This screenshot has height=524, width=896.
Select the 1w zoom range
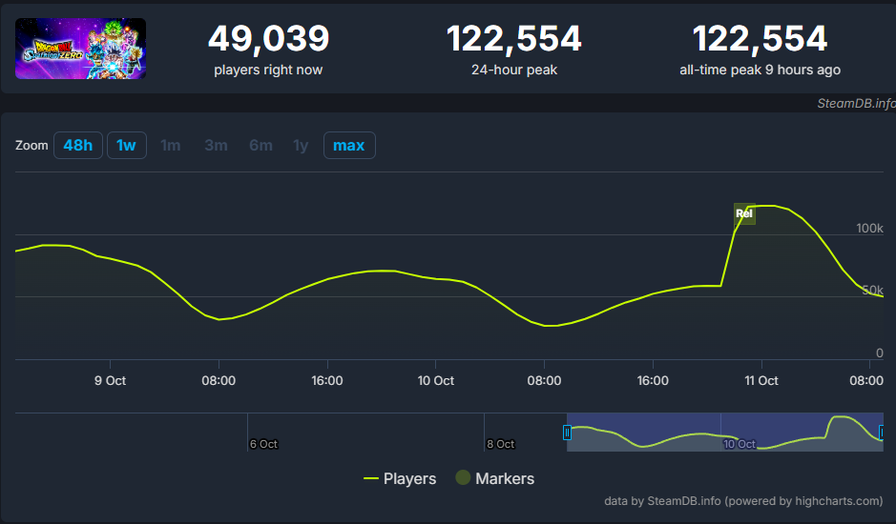tap(126, 145)
